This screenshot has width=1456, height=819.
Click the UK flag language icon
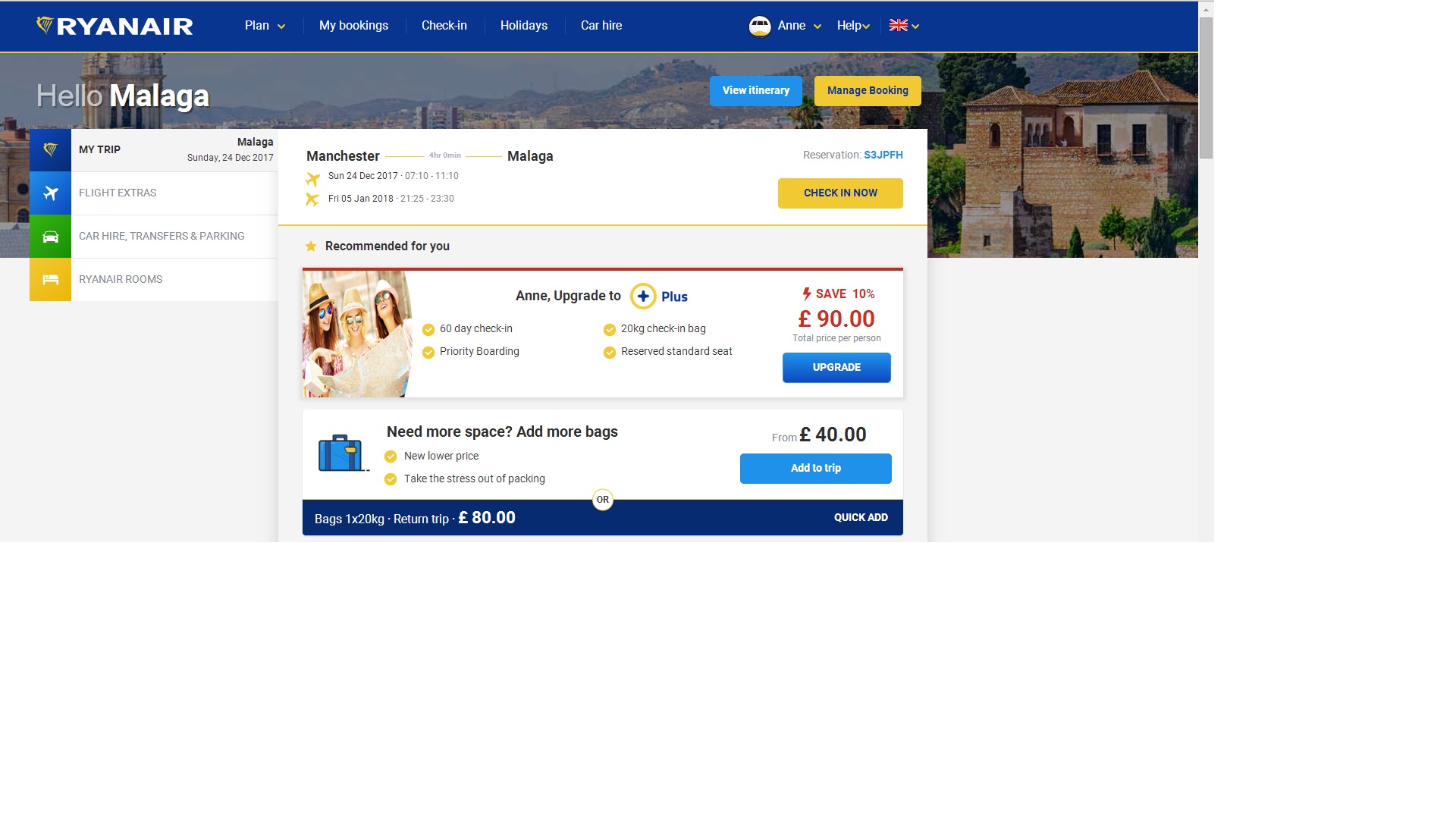899,25
